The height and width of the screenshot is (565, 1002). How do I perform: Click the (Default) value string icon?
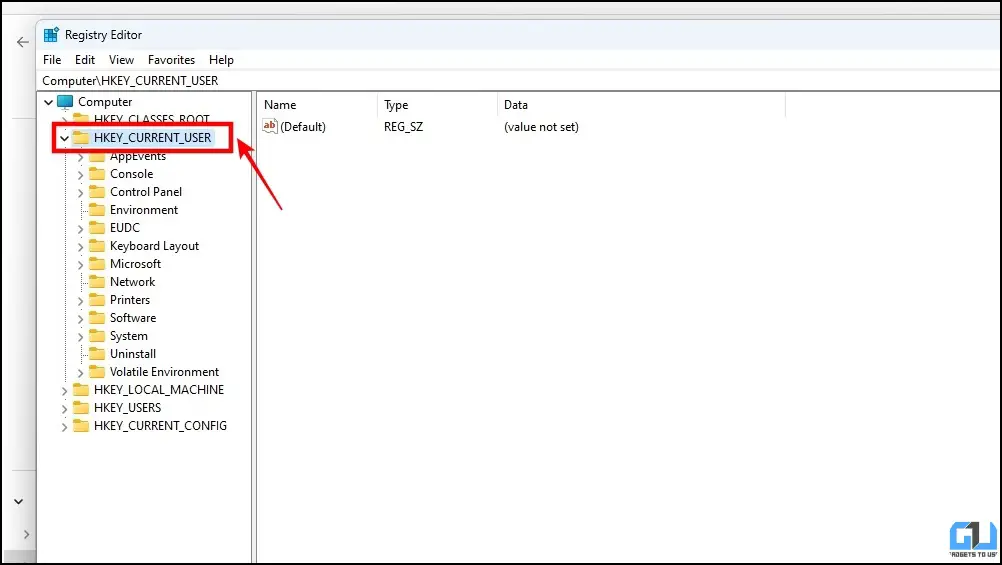point(270,126)
